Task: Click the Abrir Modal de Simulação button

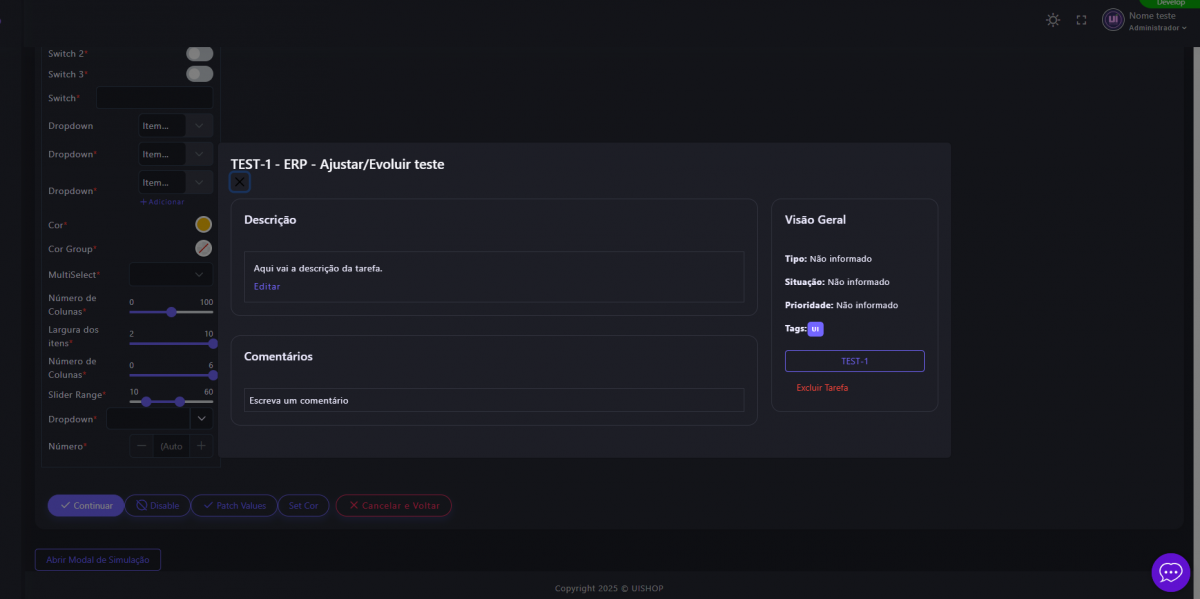Action: (x=98, y=560)
